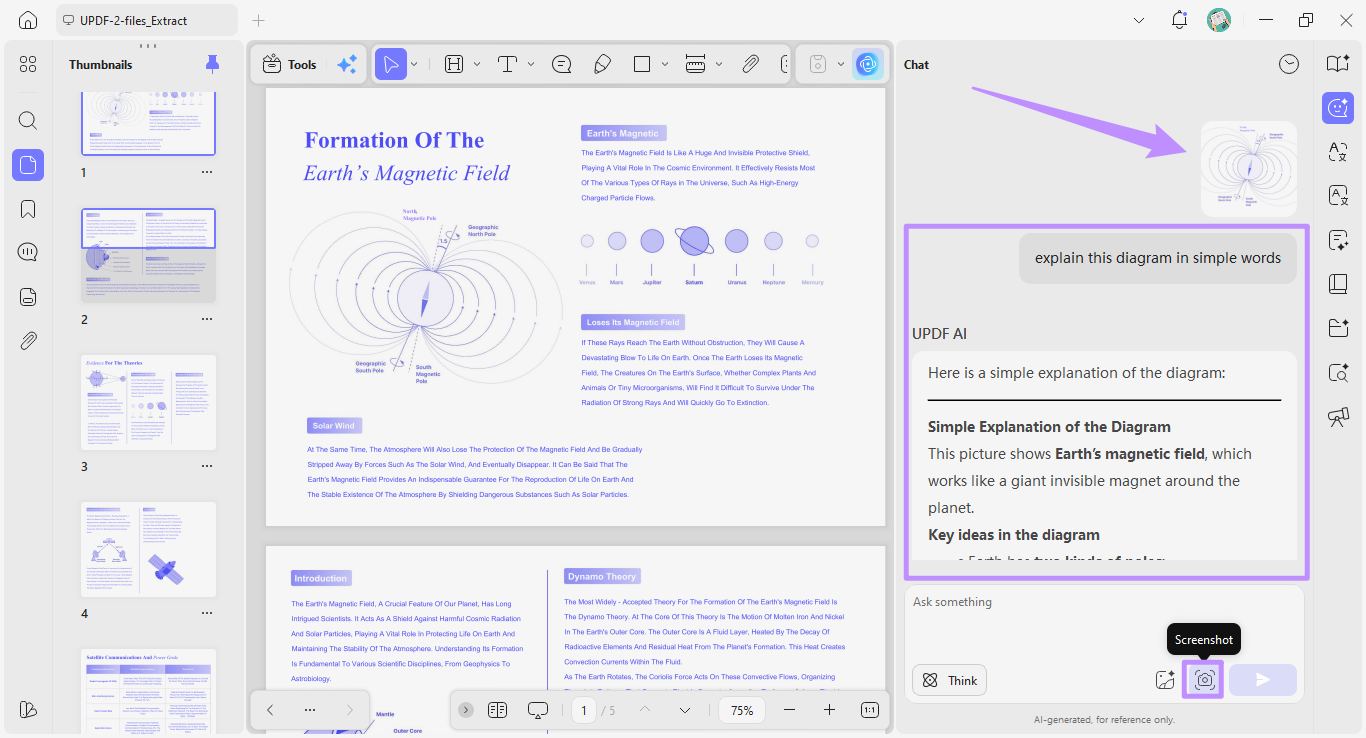Open more options for thumbnail page 1
The height and width of the screenshot is (738, 1366).
207,172
